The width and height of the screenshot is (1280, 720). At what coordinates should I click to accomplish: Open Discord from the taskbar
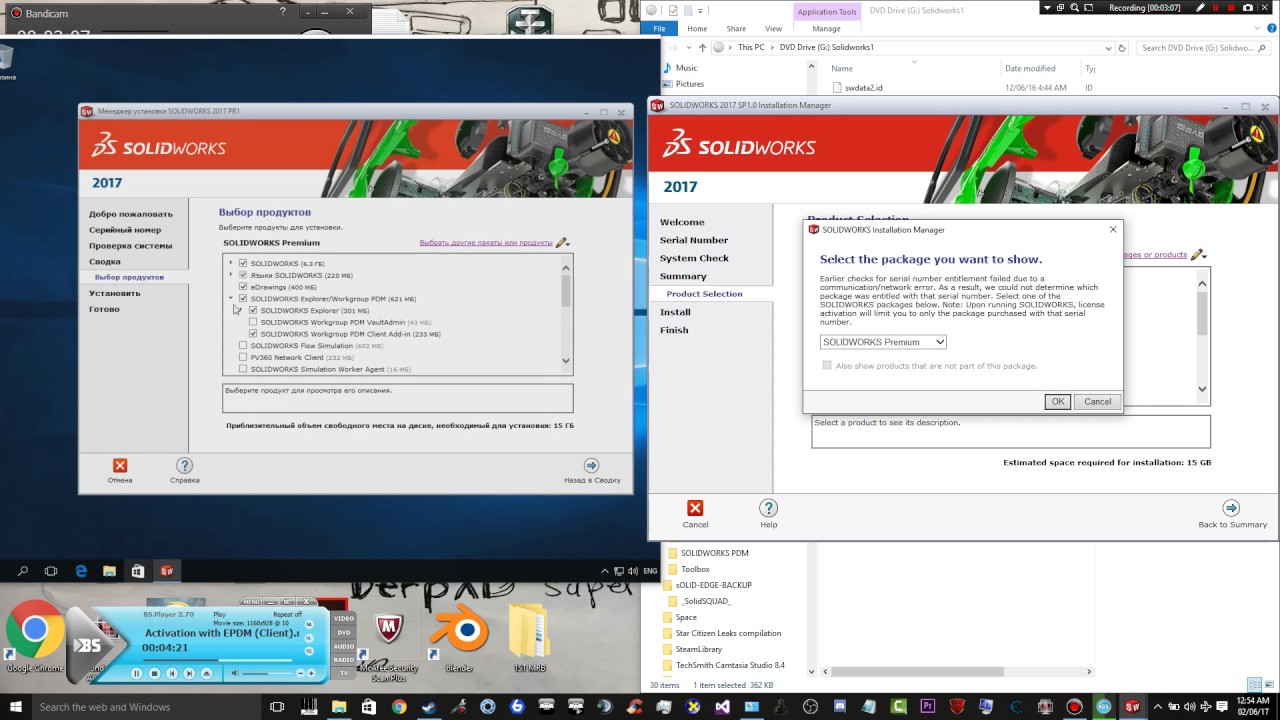click(x=840, y=707)
